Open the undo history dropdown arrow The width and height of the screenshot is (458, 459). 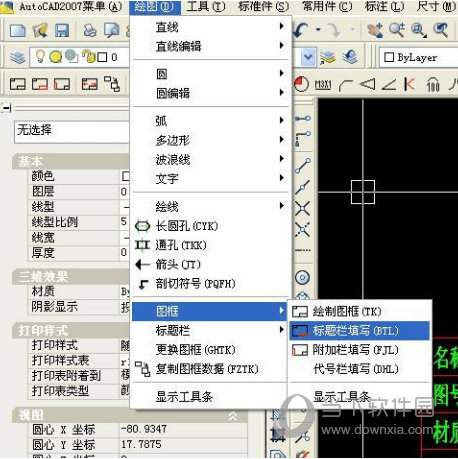point(318,30)
